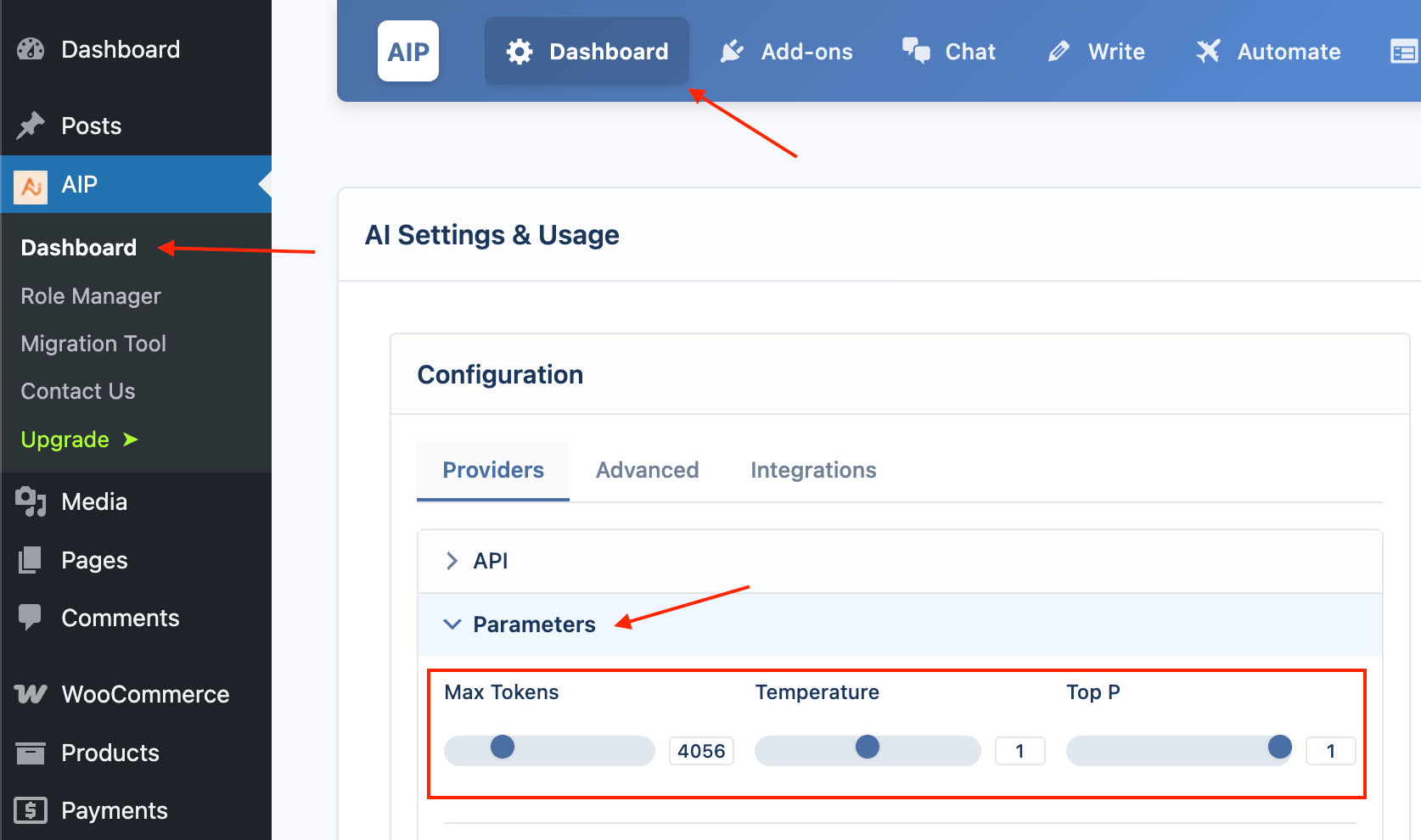Open Role Manager submenu item
This screenshot has height=840, width=1421.
[91, 296]
